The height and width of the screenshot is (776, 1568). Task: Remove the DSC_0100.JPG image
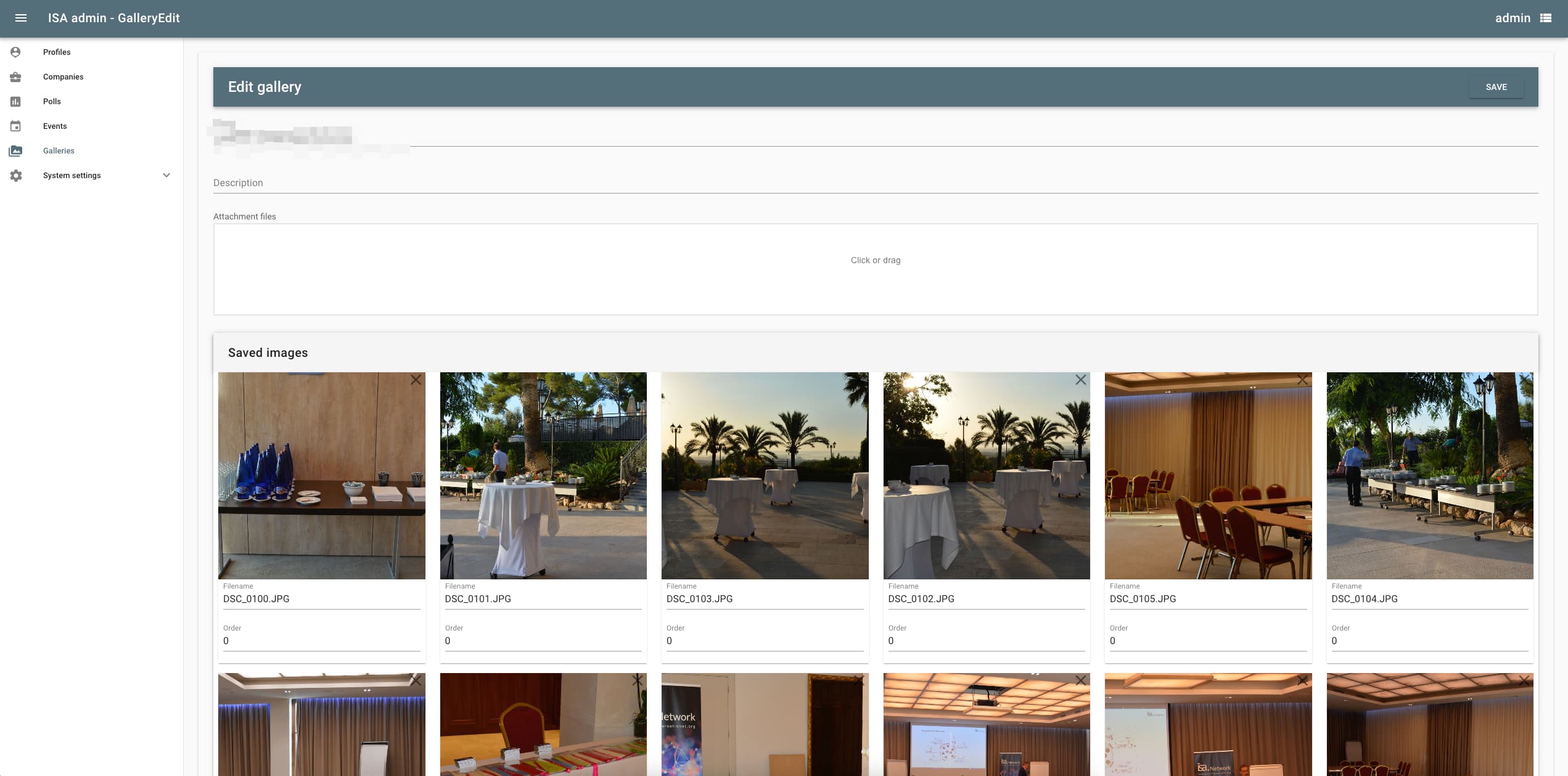point(416,380)
